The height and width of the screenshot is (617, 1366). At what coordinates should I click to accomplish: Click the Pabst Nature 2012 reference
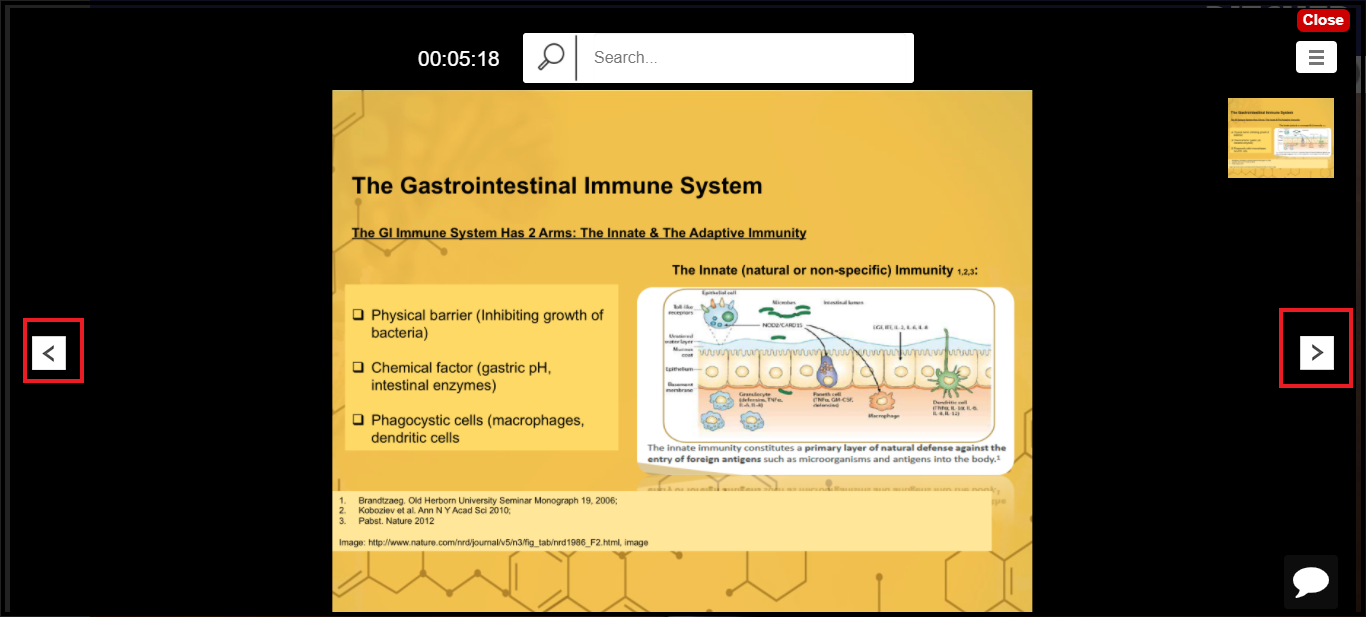[x=396, y=521]
